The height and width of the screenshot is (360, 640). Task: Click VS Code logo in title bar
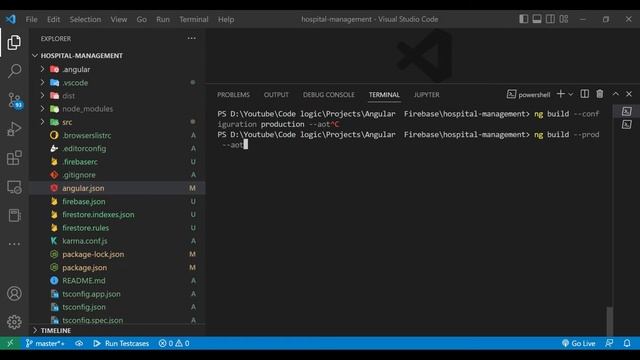[x=11, y=19]
